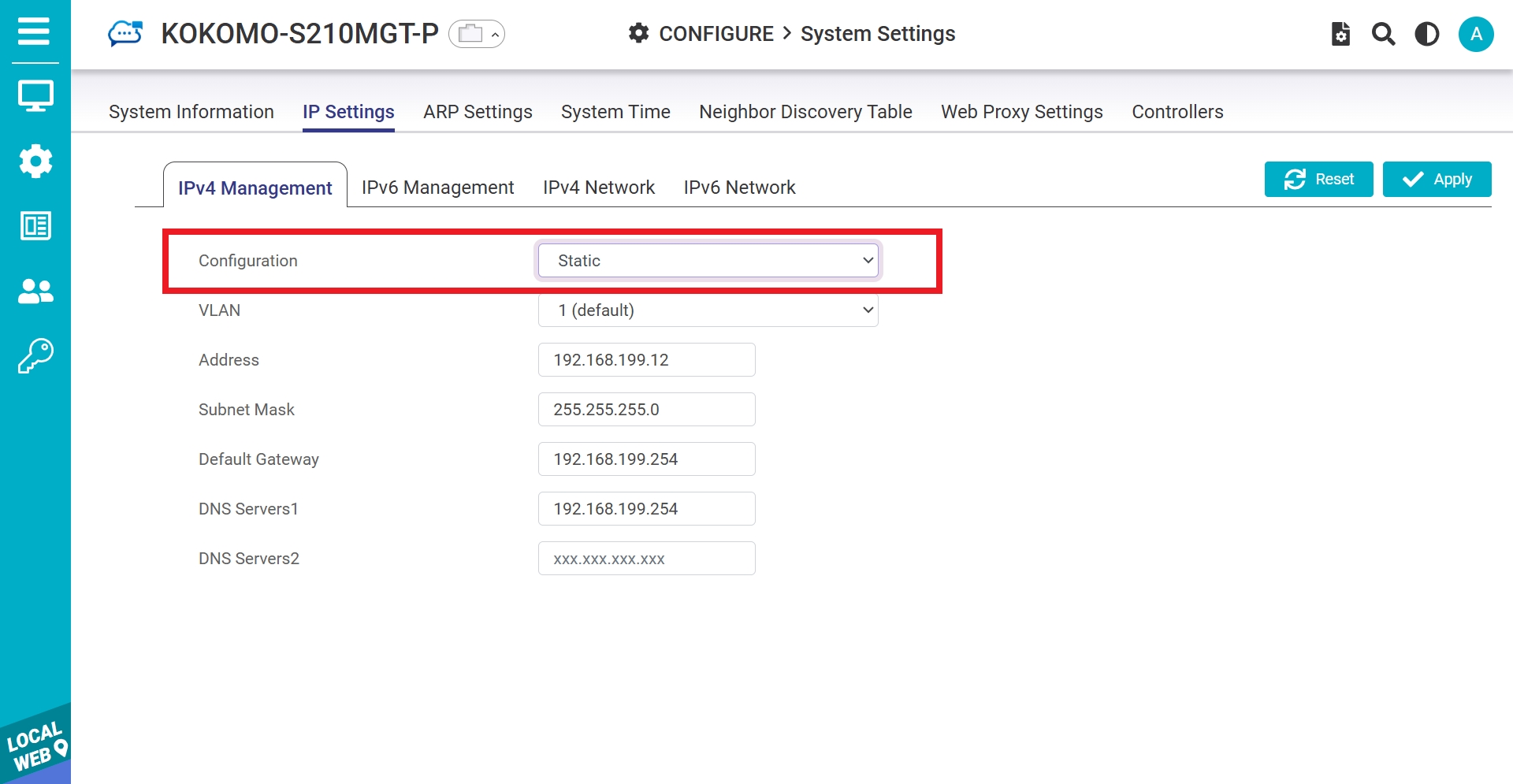The width and height of the screenshot is (1513, 784).
Task: Open the user avatar 'A' menu
Action: 1475,34
